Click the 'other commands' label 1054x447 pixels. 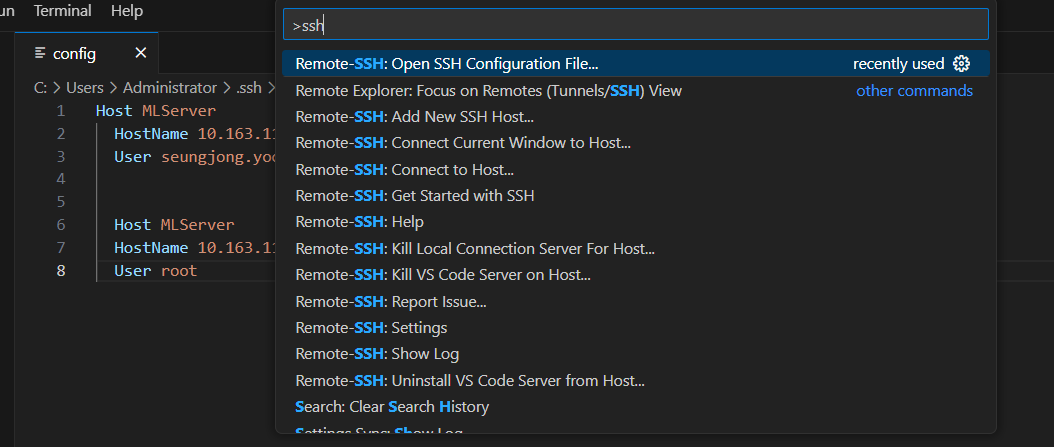pyautogui.click(x=914, y=91)
